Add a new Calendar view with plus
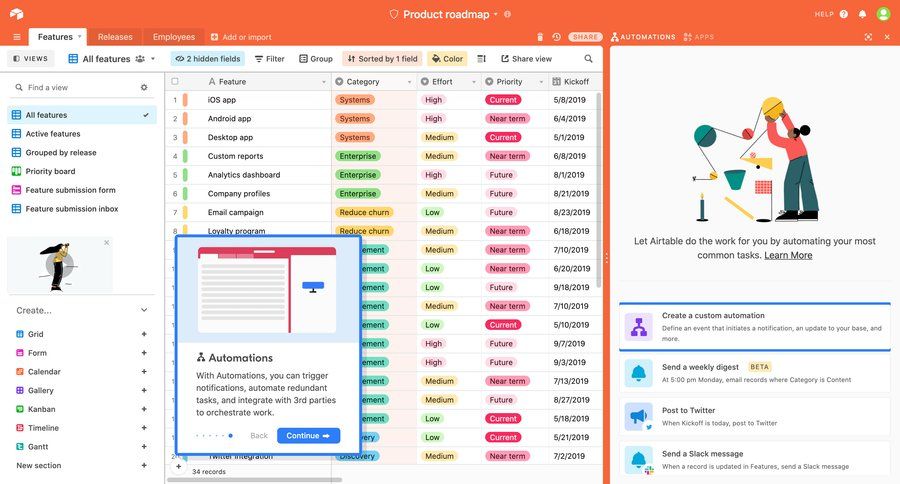Viewport: 900px width, 484px height. (x=144, y=371)
